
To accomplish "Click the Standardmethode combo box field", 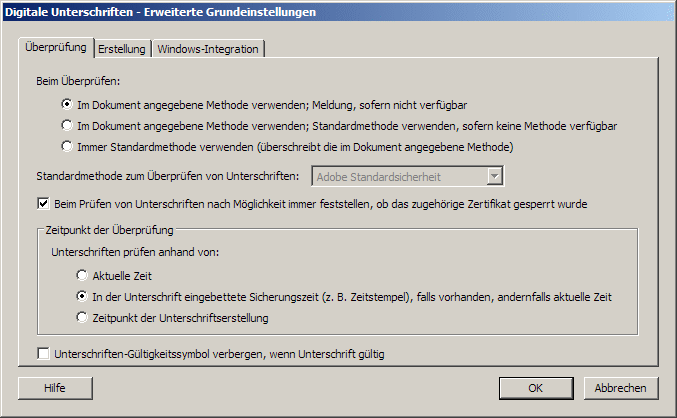I will point(408,177).
